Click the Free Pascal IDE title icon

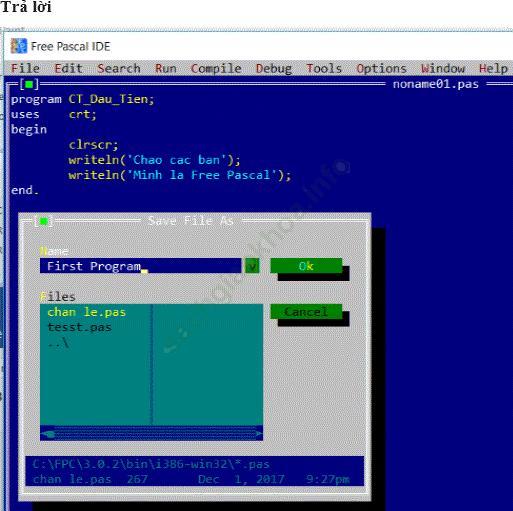pyautogui.click(x=18, y=46)
